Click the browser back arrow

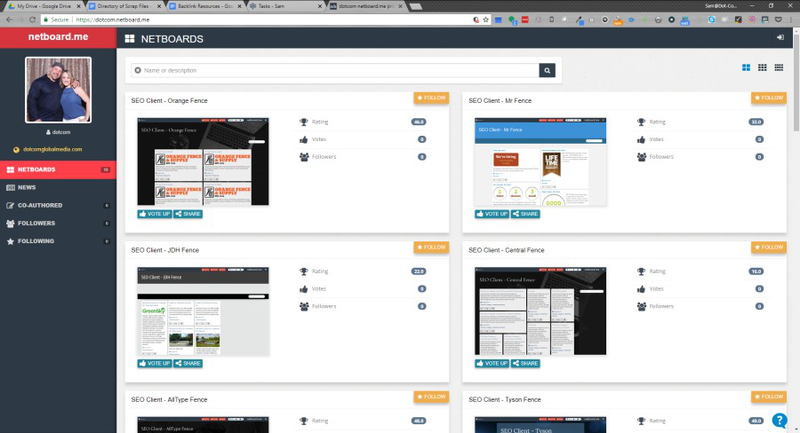coord(8,18)
